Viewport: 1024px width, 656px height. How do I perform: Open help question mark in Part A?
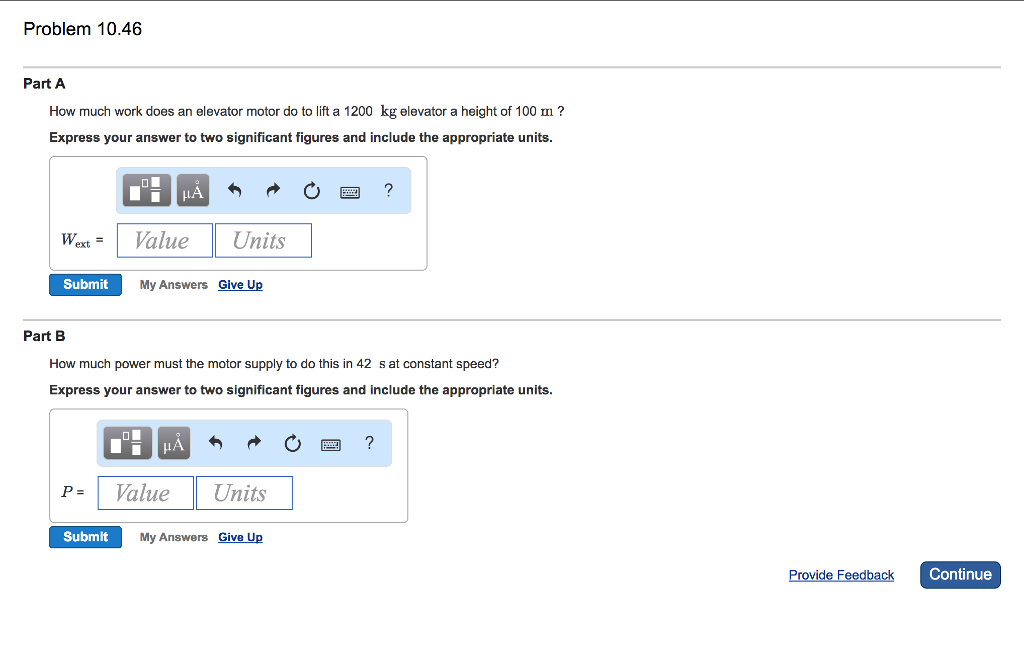click(388, 189)
